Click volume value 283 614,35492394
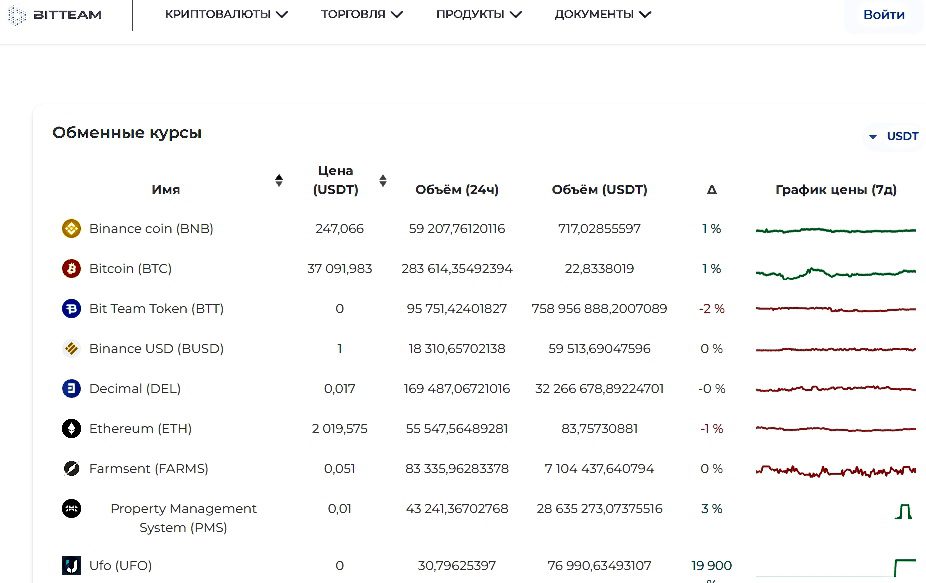This screenshot has width=926, height=583. (x=457, y=268)
